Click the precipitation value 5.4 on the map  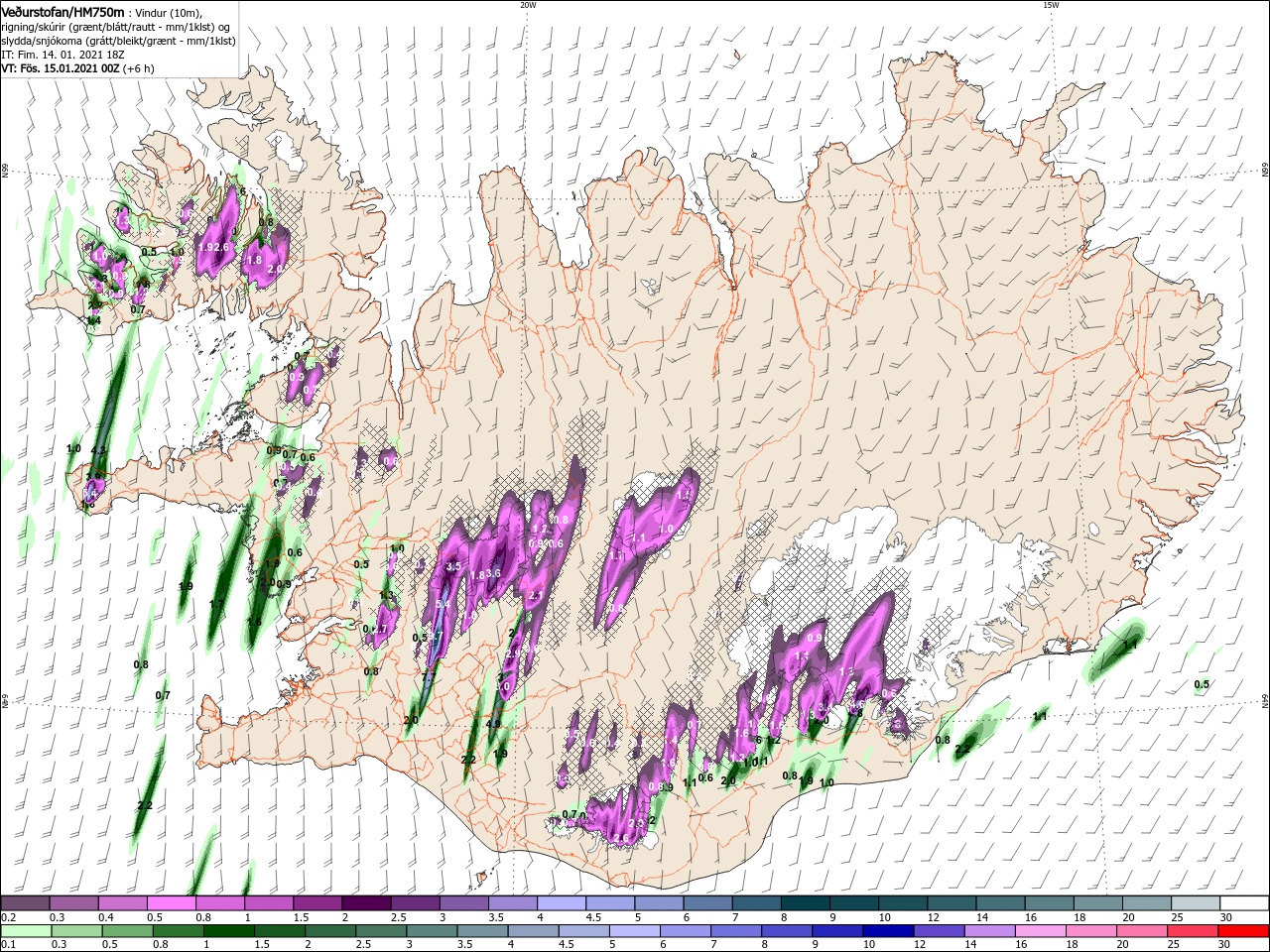443,604
